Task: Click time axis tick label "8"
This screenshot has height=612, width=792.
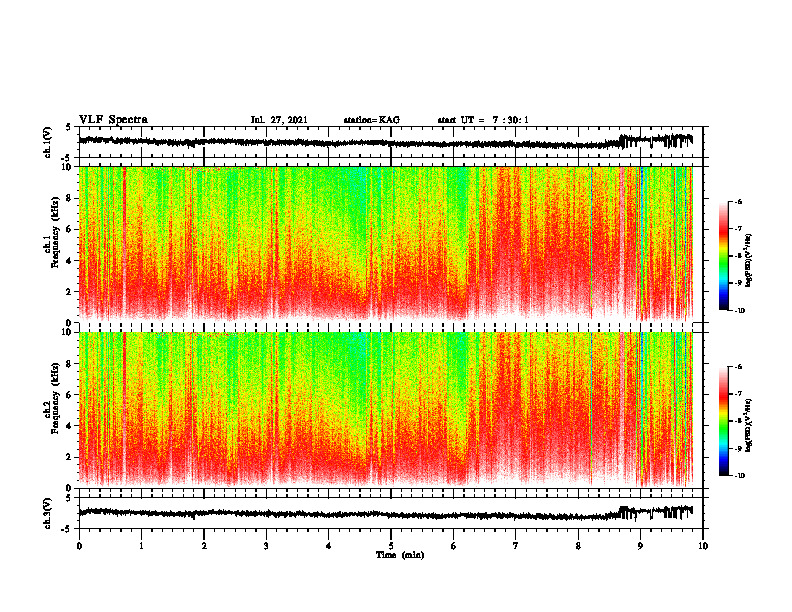Action: (x=578, y=546)
